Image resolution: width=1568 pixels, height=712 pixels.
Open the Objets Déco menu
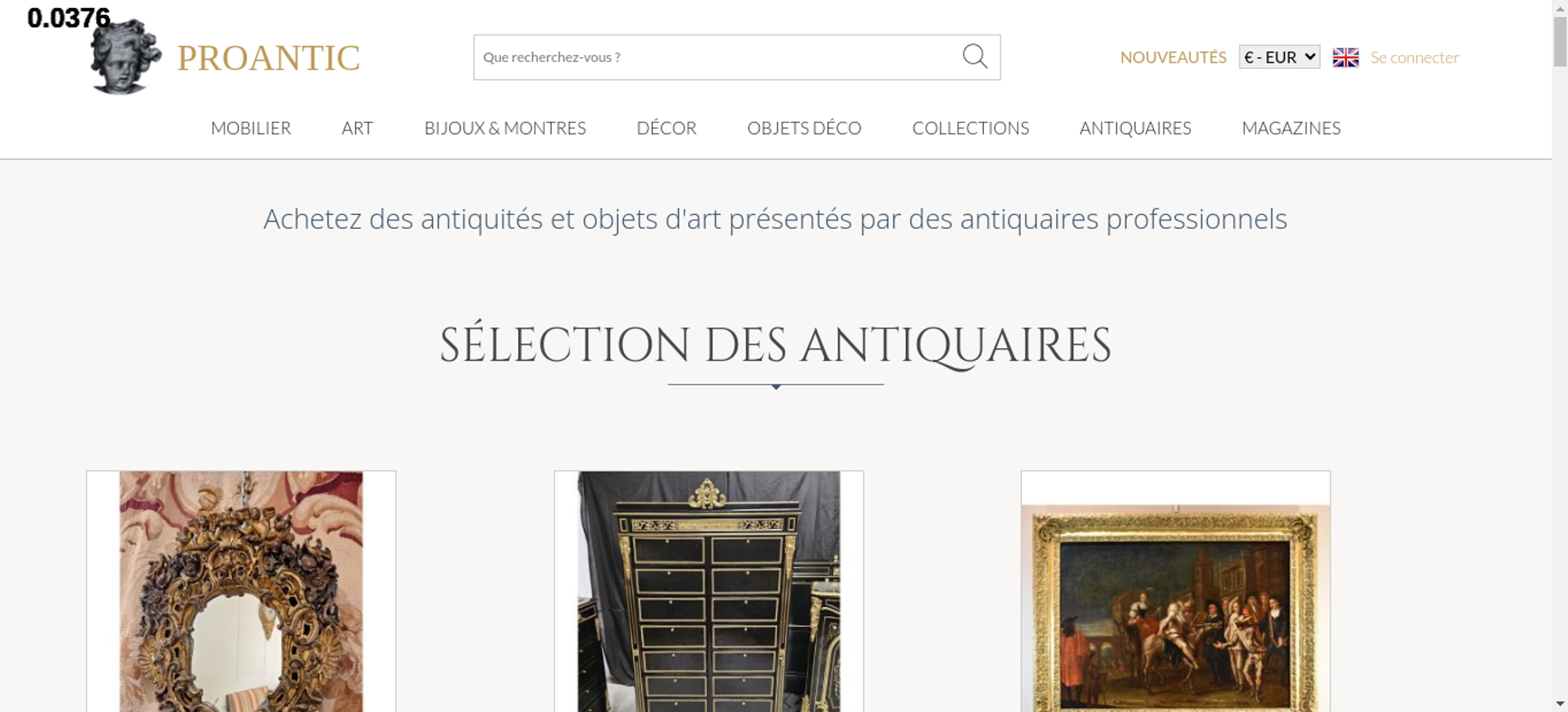point(804,128)
